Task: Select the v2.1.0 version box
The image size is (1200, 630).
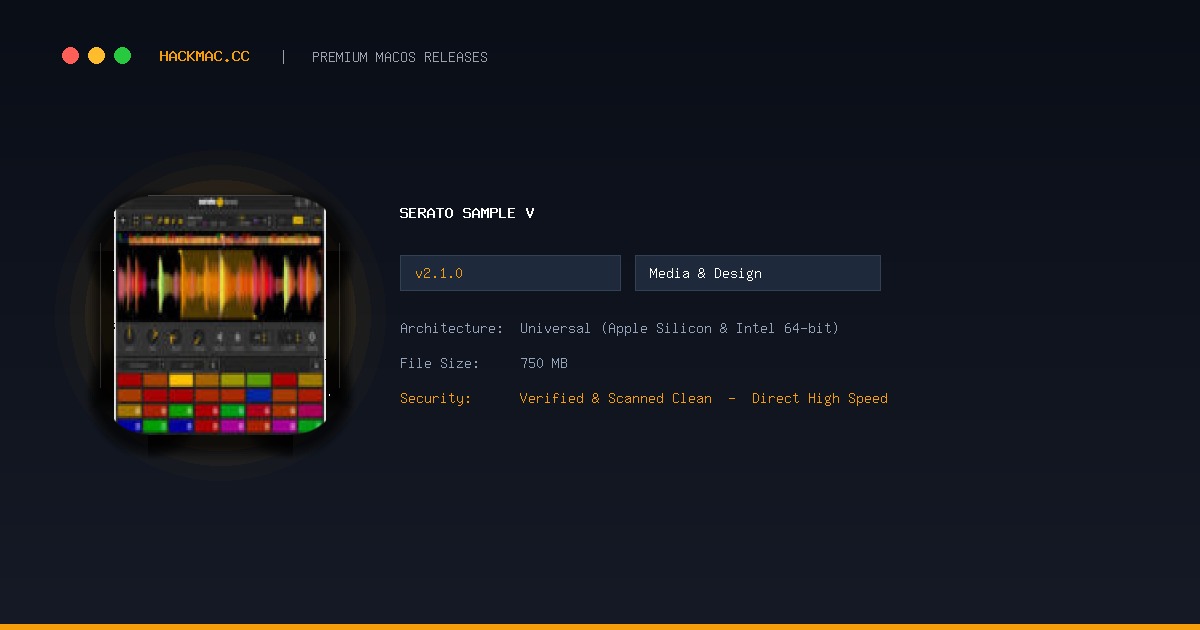Action: 510,273
